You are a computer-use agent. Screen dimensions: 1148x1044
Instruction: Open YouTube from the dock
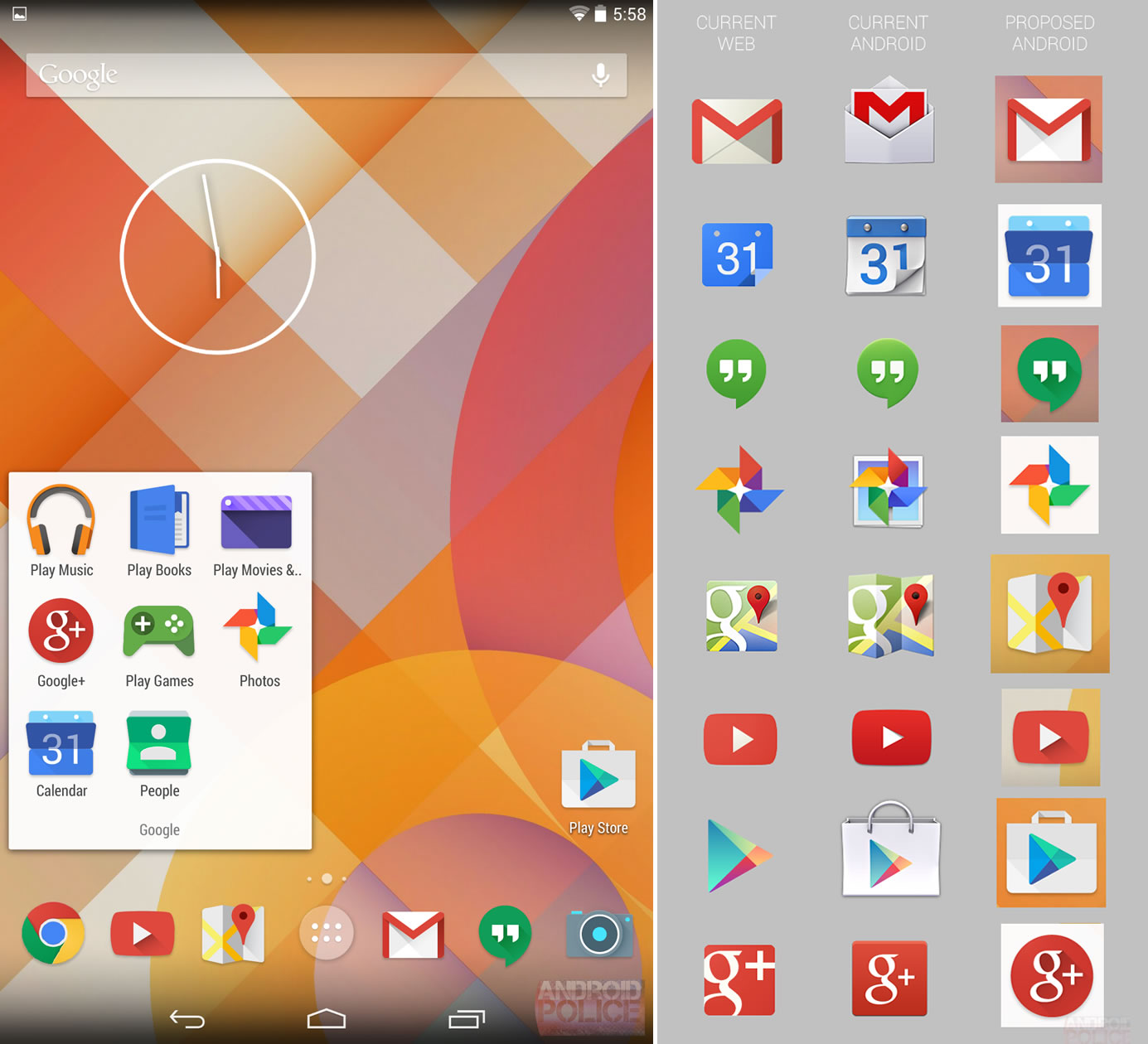click(143, 933)
